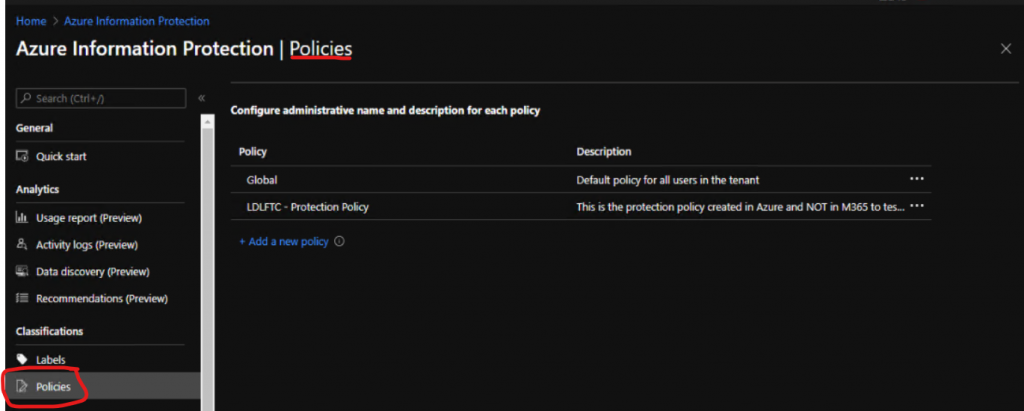Open Recommendations (Preview)
1024x411 pixels.
tap(101, 298)
